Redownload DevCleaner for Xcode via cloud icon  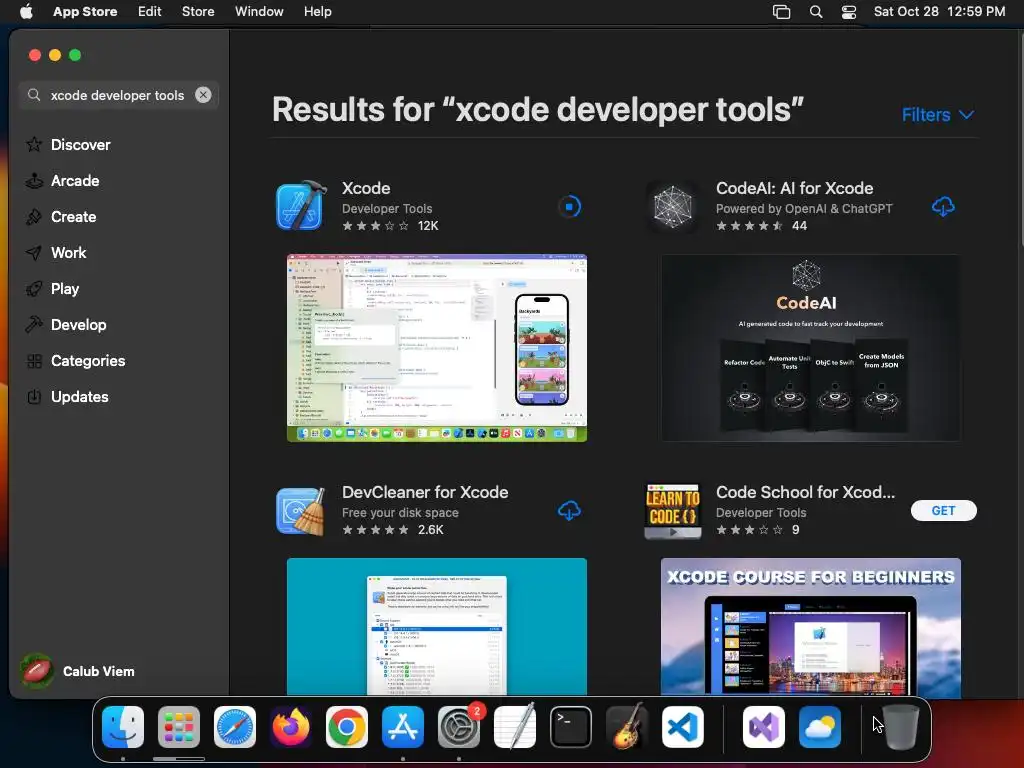569,511
